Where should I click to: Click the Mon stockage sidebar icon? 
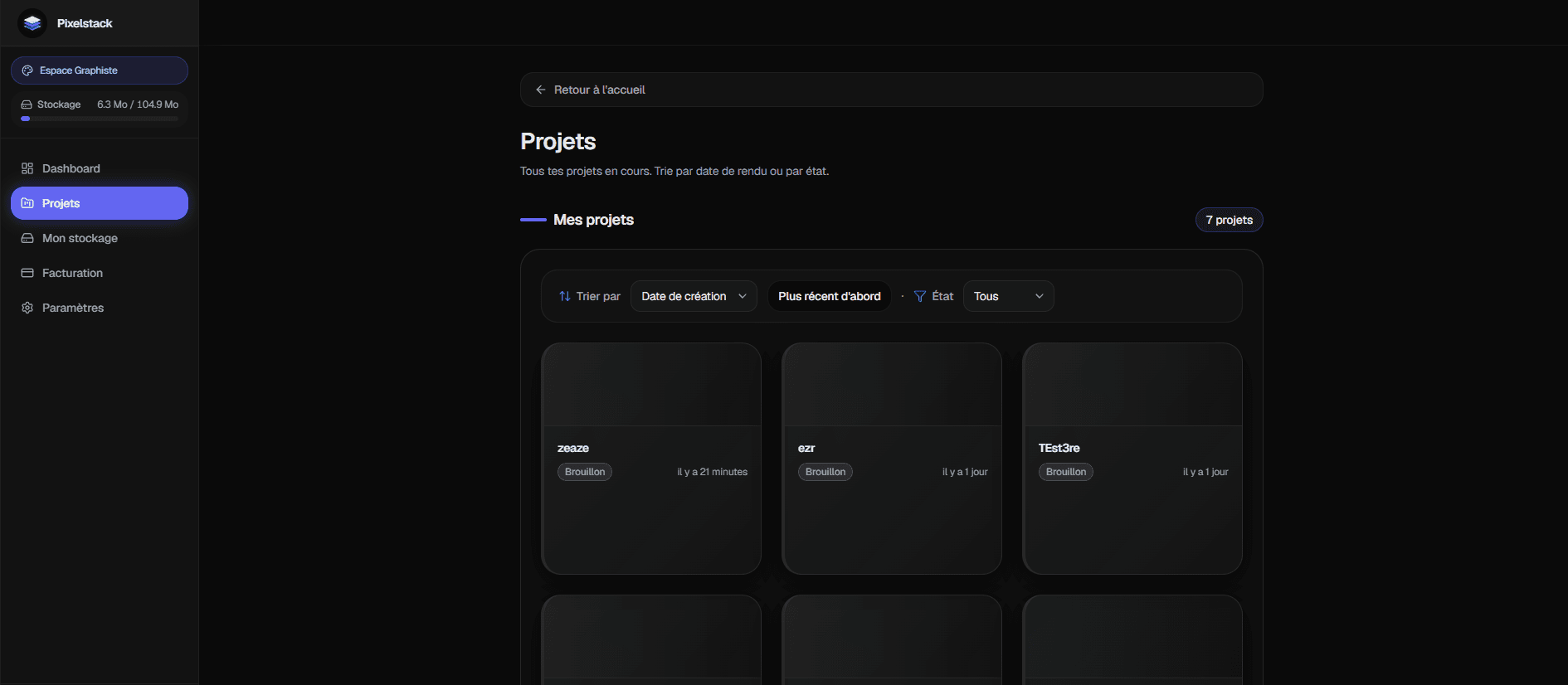pyautogui.click(x=27, y=238)
